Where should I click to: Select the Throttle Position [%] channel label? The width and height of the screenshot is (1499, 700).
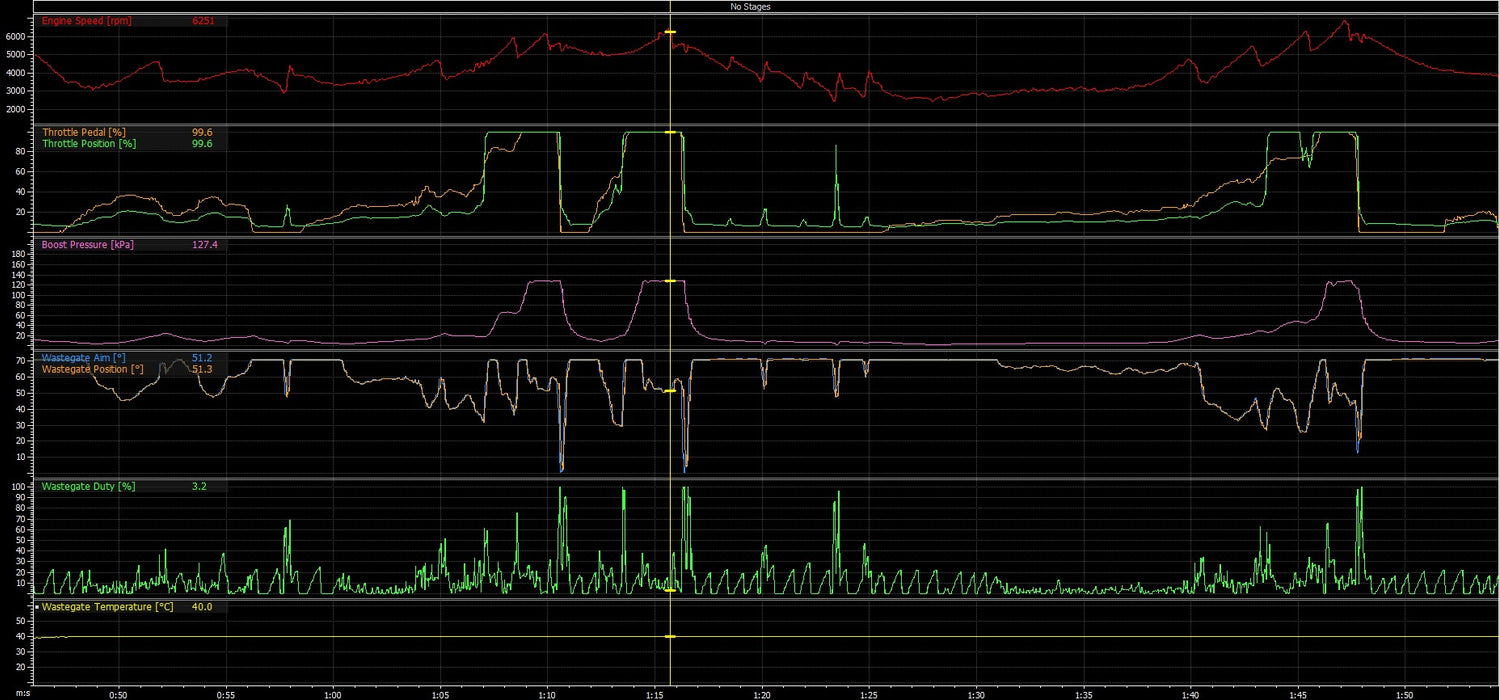(x=91, y=144)
